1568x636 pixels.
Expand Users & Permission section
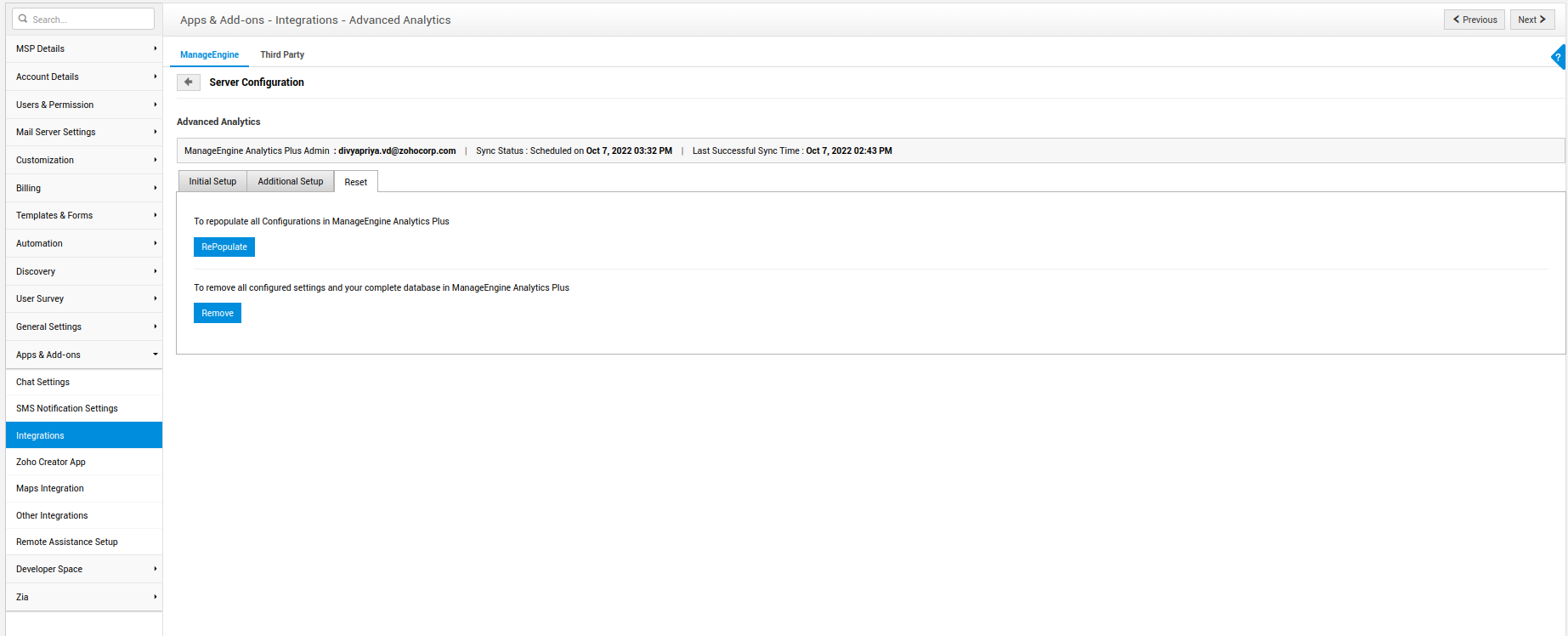(x=84, y=105)
